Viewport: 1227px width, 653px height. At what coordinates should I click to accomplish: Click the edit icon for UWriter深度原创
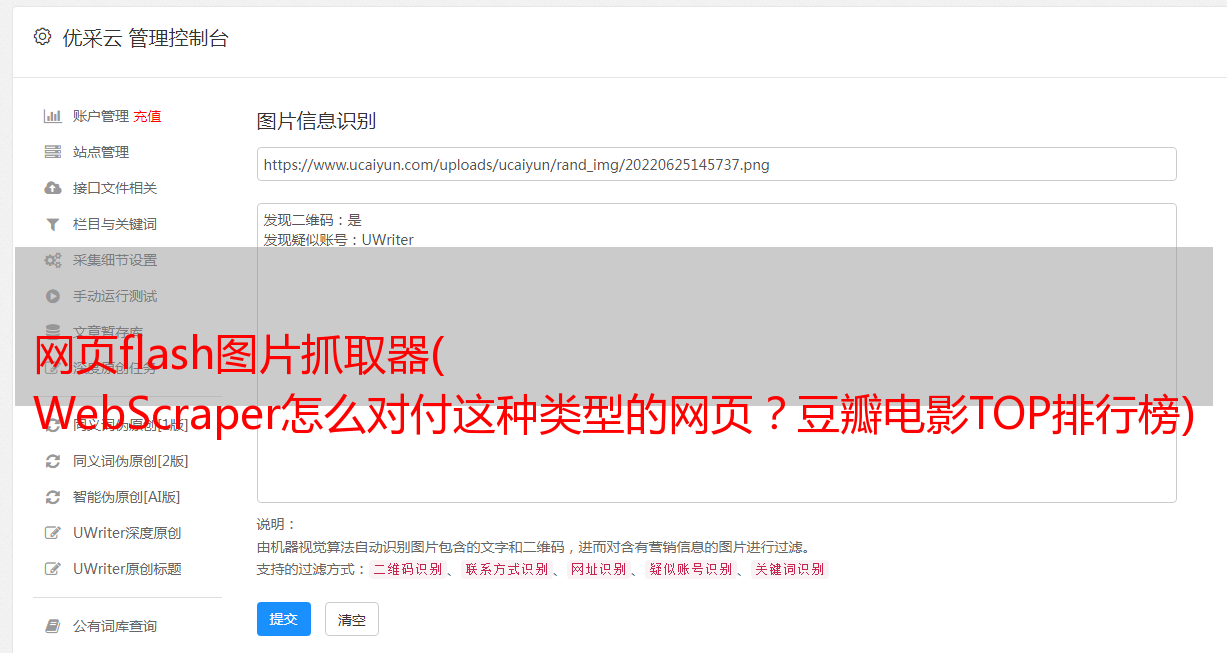tap(53, 533)
